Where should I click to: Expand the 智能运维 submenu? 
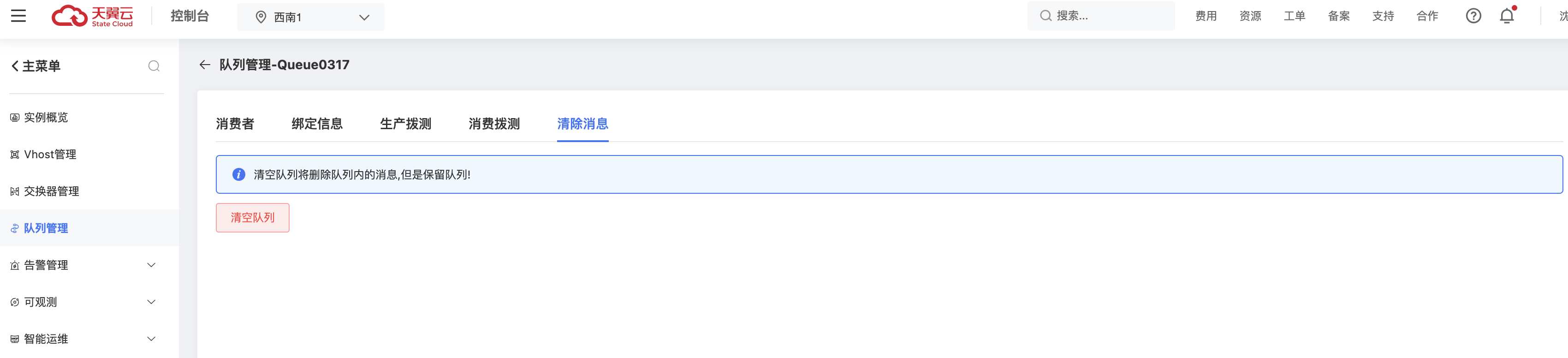(152, 339)
